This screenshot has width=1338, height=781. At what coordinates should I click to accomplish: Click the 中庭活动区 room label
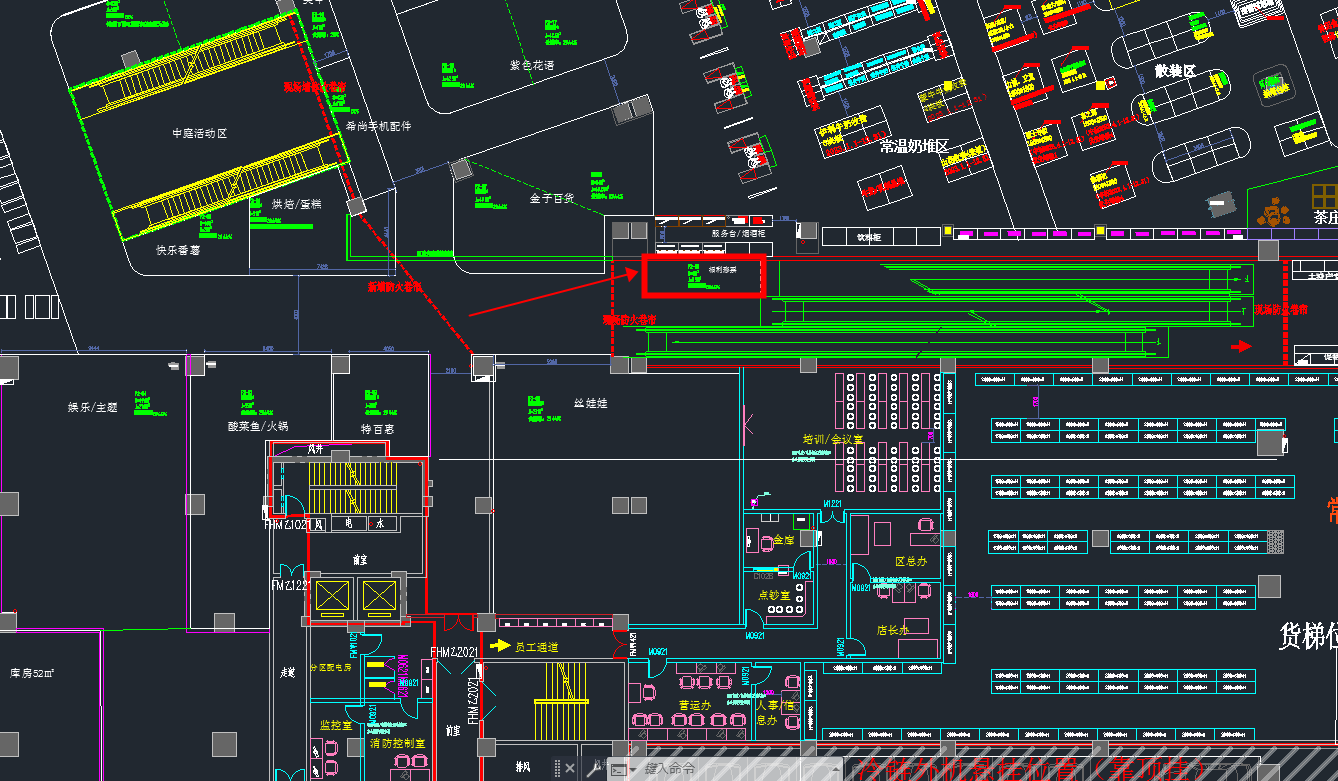click(199, 133)
